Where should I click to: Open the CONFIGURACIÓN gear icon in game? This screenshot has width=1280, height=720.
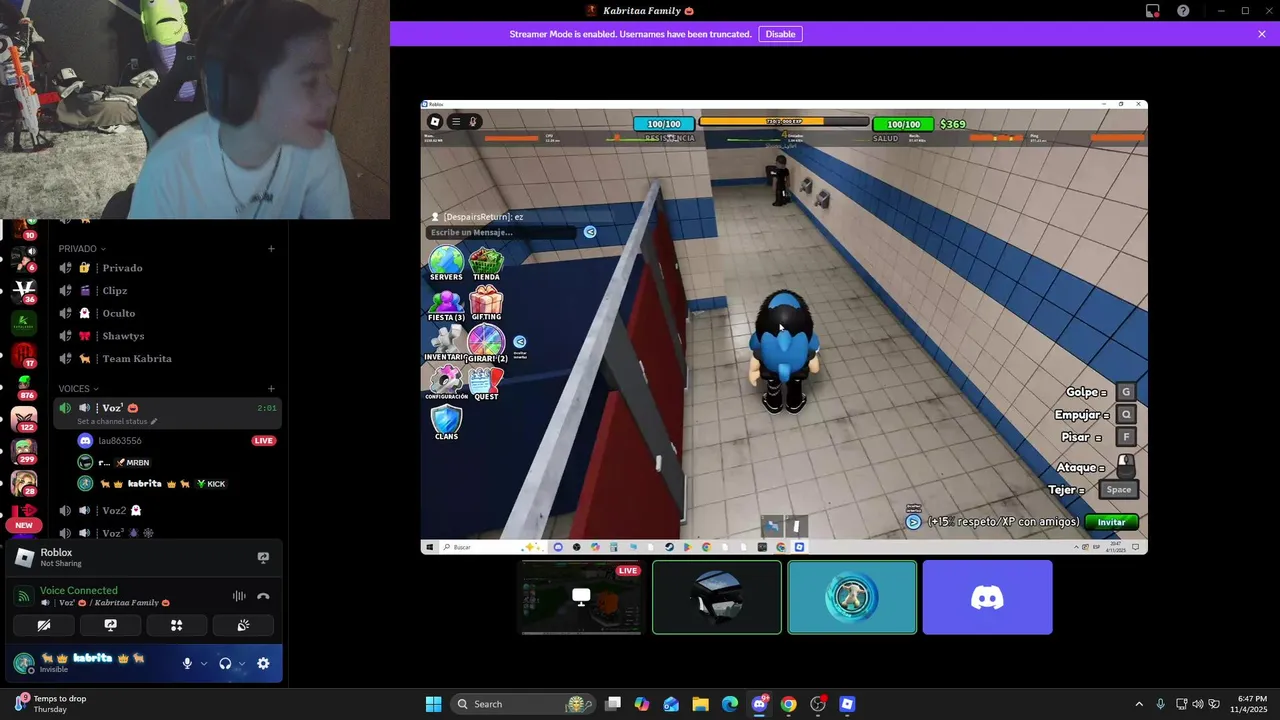pyautogui.click(x=446, y=383)
